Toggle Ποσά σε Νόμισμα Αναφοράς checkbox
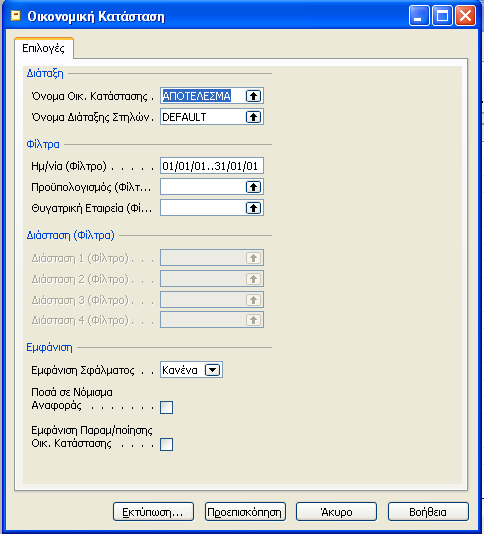Screen dimensions: 484x534 pyautogui.click(x=167, y=407)
